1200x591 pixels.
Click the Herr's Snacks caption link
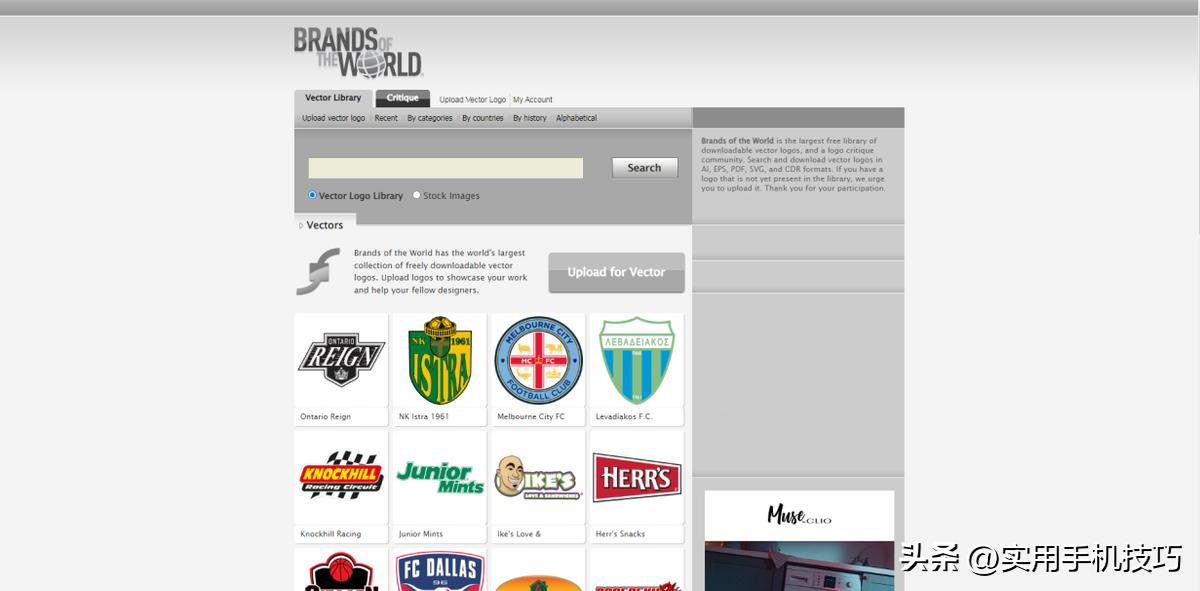620,534
